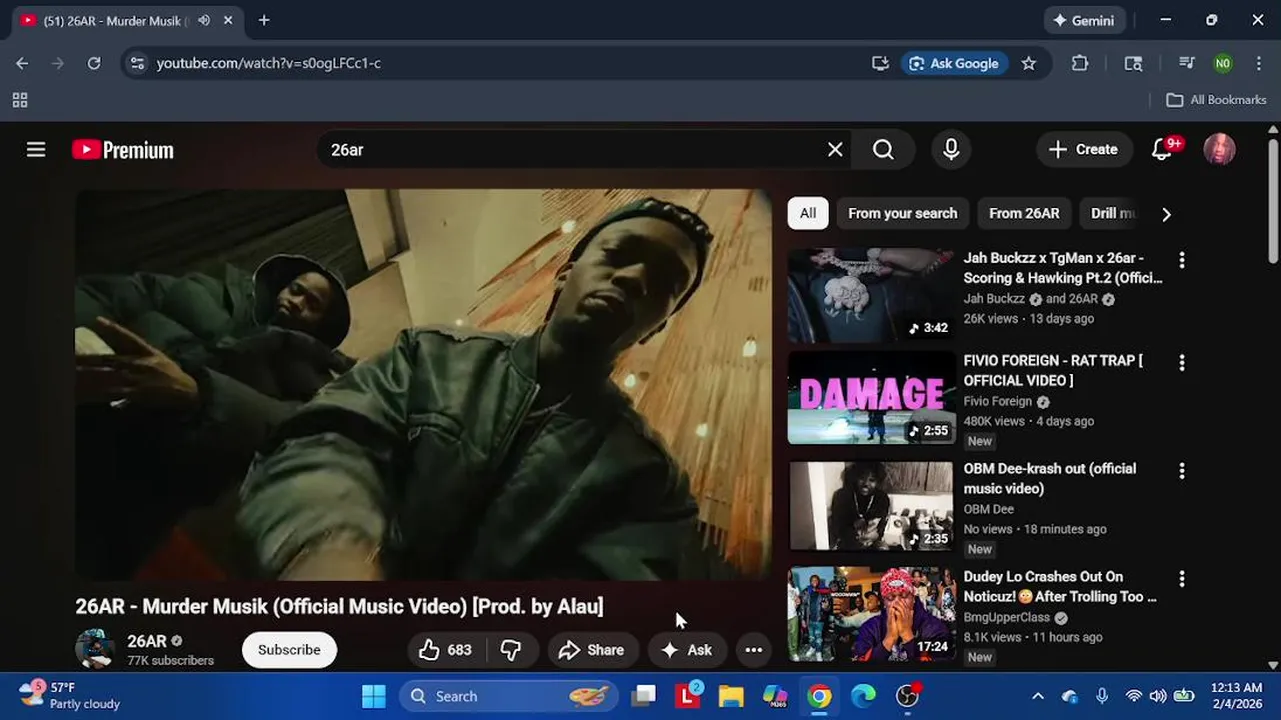The height and width of the screenshot is (720, 1281).
Task: Open the apps grid in bookmarks bar
Action: tap(20, 100)
